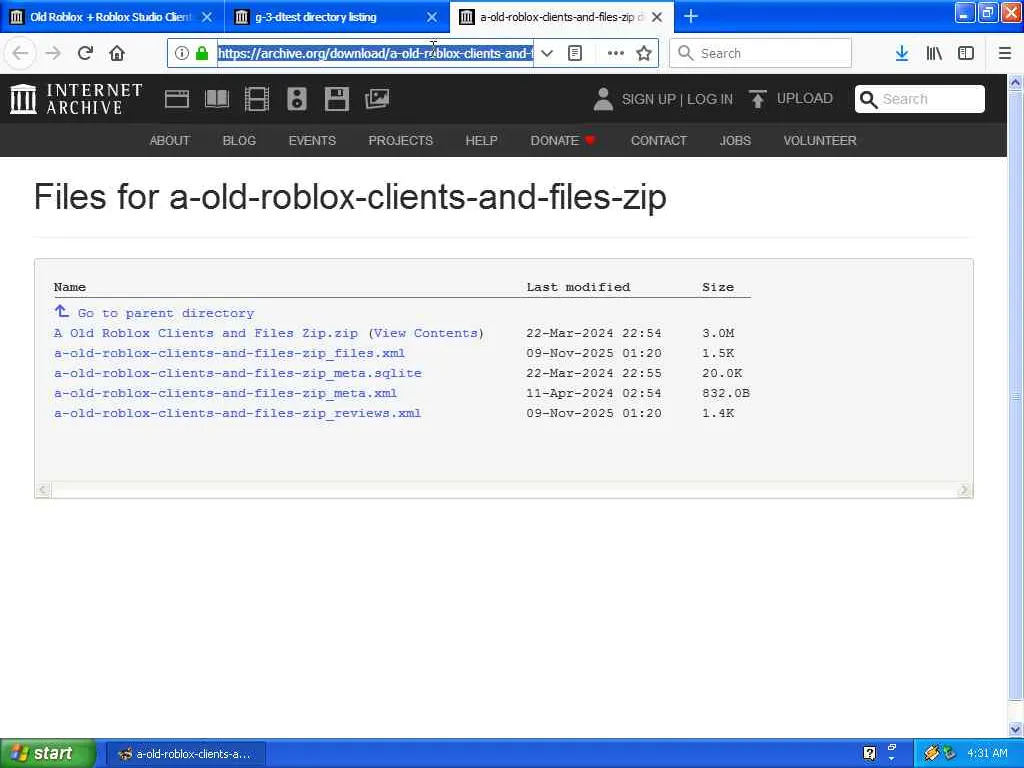Click the green padlock security icon

(202, 53)
